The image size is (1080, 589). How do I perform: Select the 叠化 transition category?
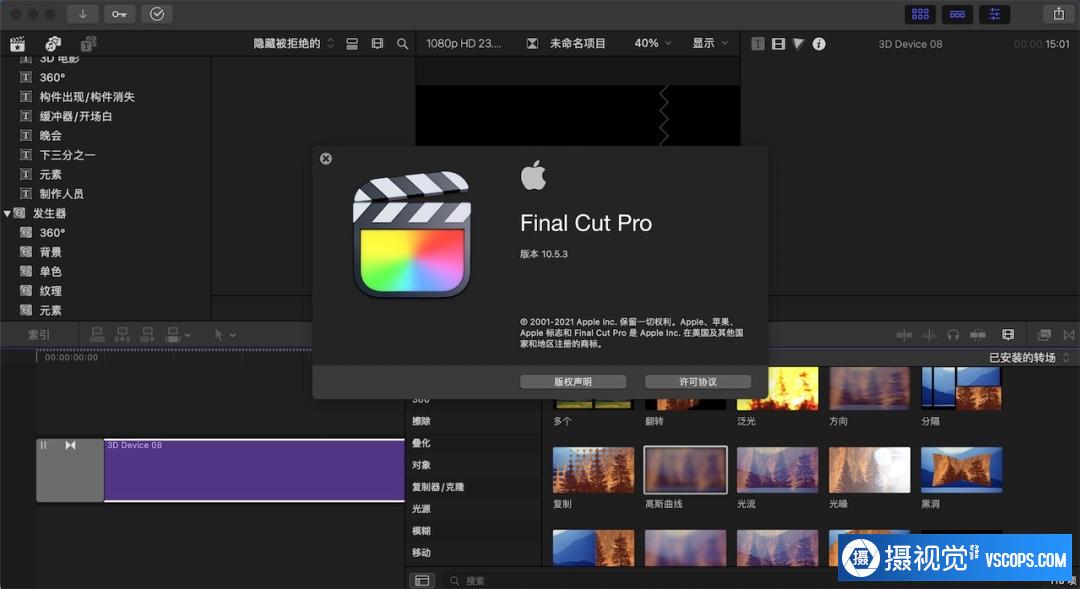coord(421,443)
